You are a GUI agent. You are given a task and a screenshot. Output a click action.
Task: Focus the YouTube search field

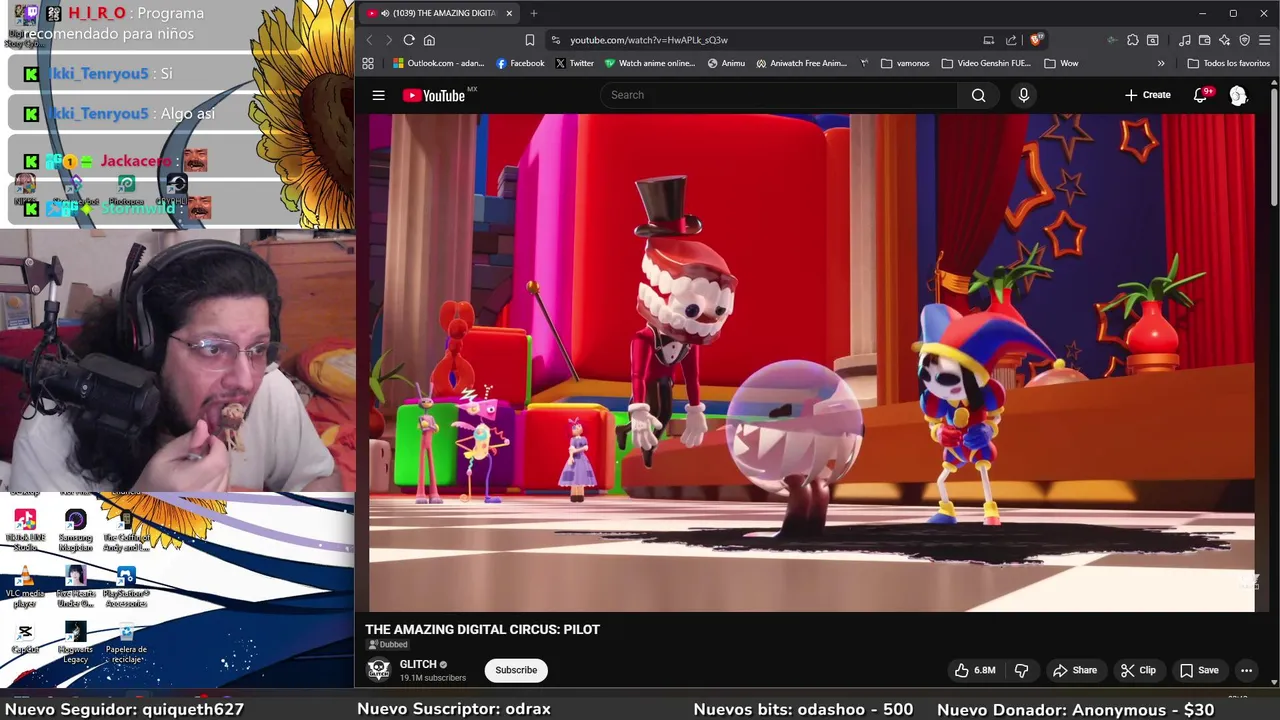[x=780, y=95]
